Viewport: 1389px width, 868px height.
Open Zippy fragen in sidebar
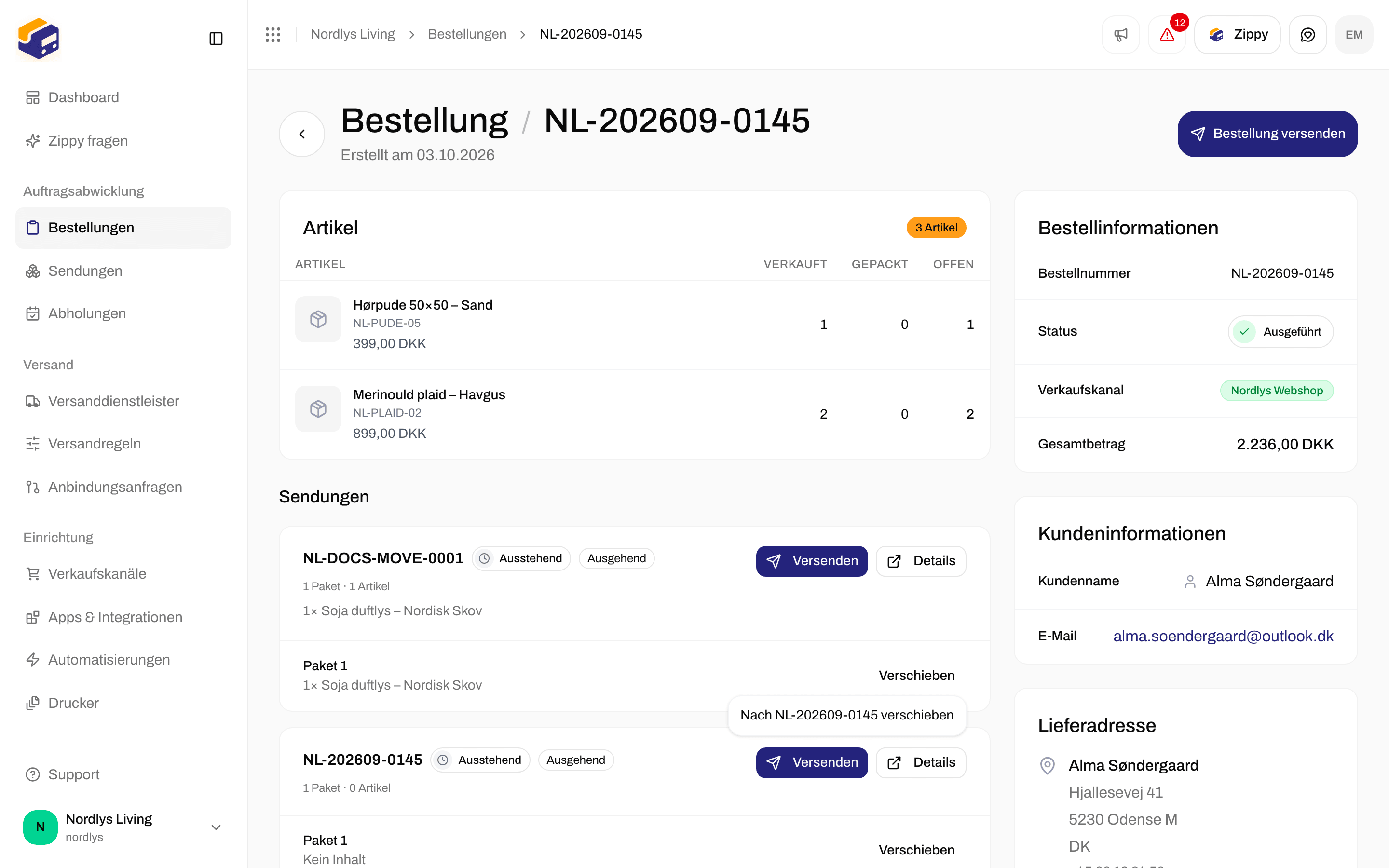coord(123,141)
